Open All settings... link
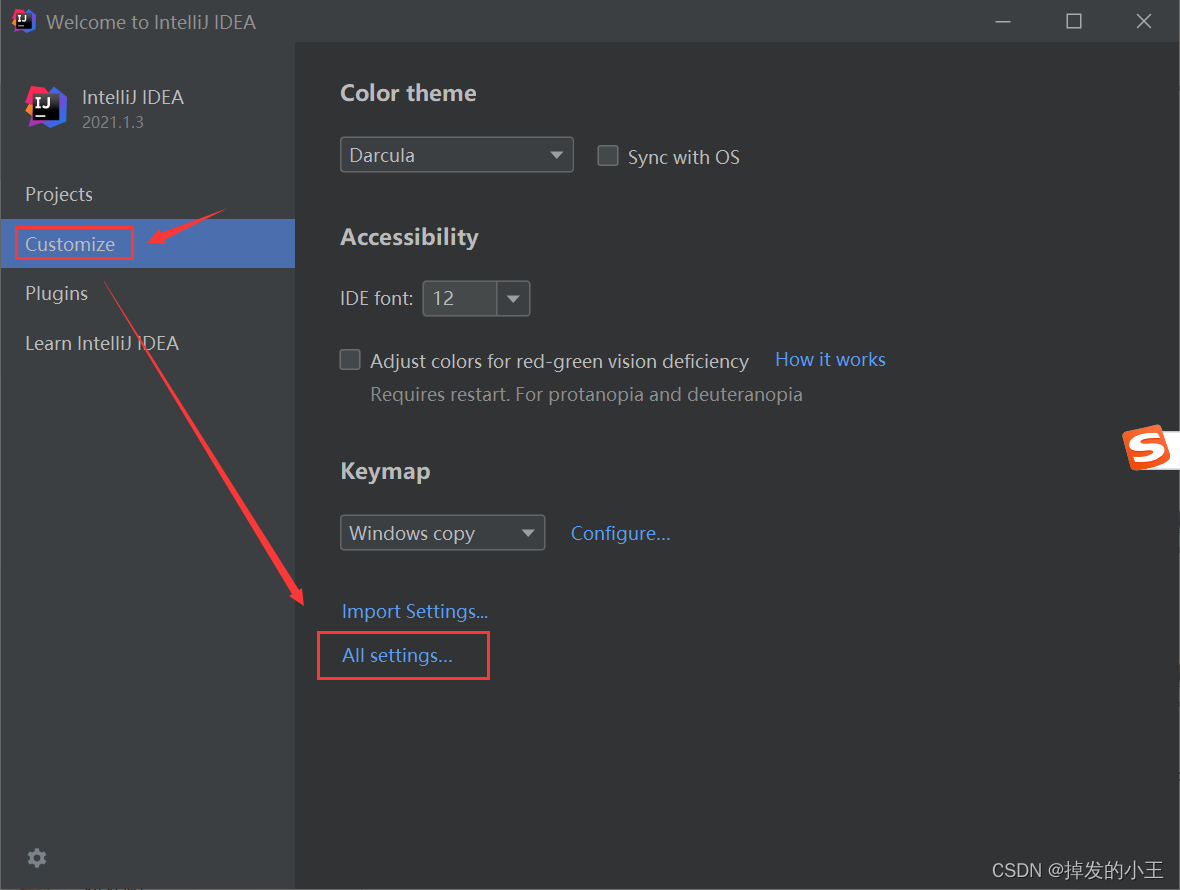Screen dimensions: 1180x890 (x=397, y=655)
